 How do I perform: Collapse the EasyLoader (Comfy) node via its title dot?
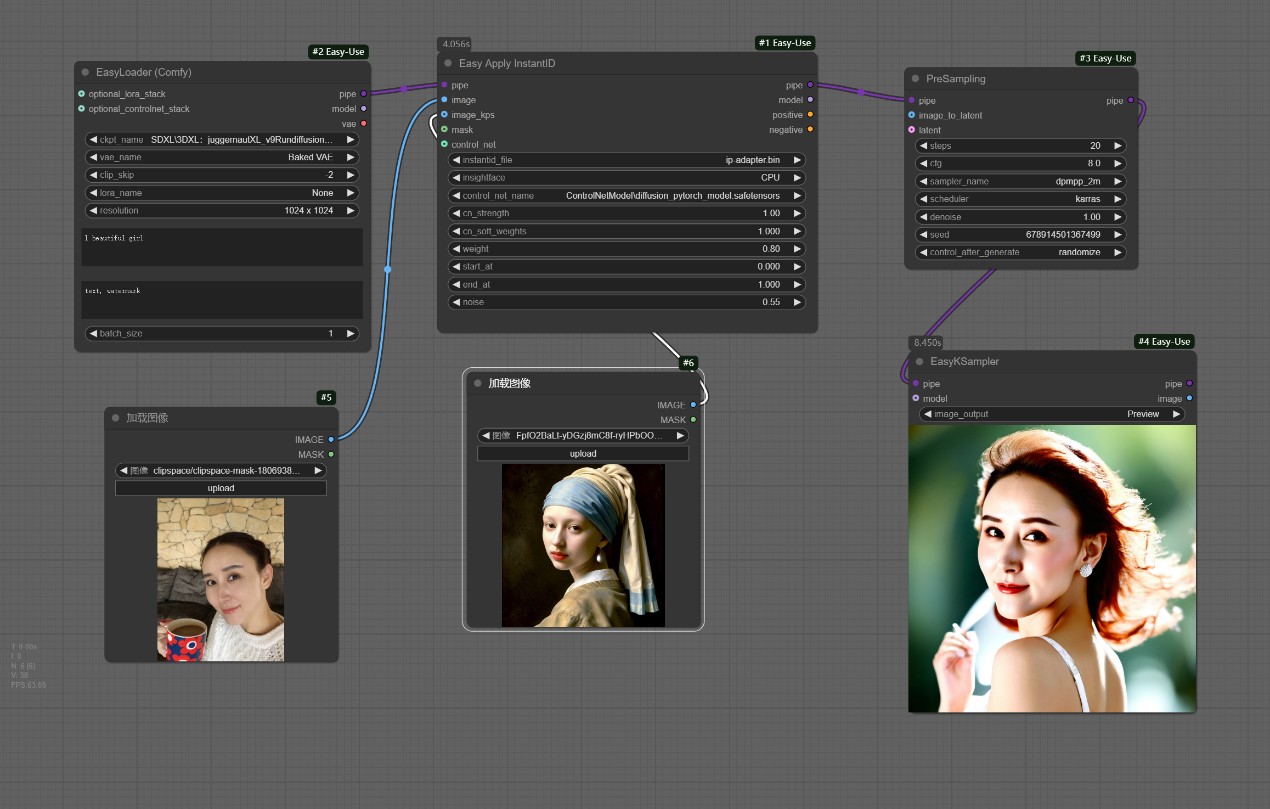(x=85, y=73)
